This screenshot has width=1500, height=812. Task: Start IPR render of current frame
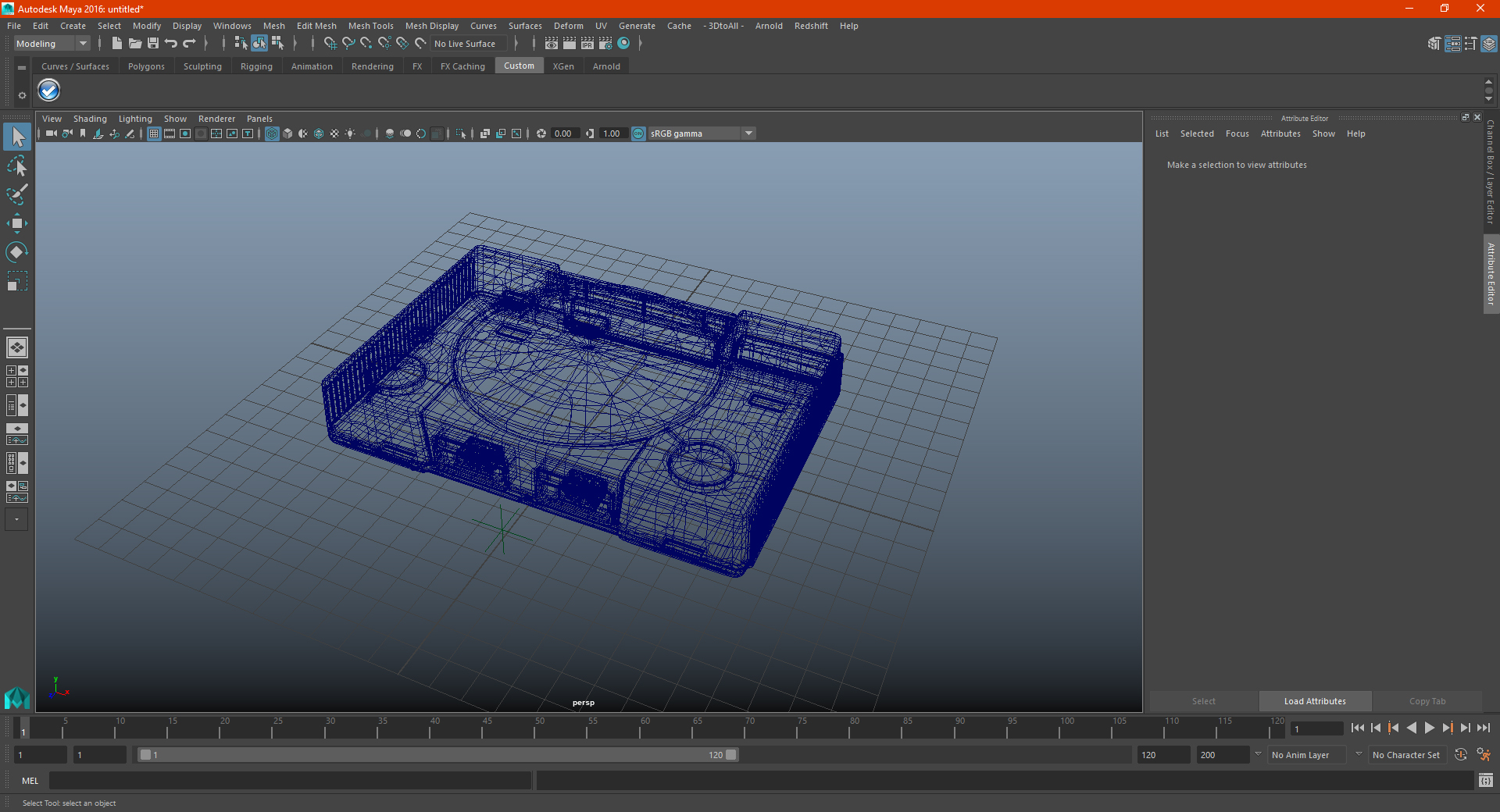tap(587, 44)
